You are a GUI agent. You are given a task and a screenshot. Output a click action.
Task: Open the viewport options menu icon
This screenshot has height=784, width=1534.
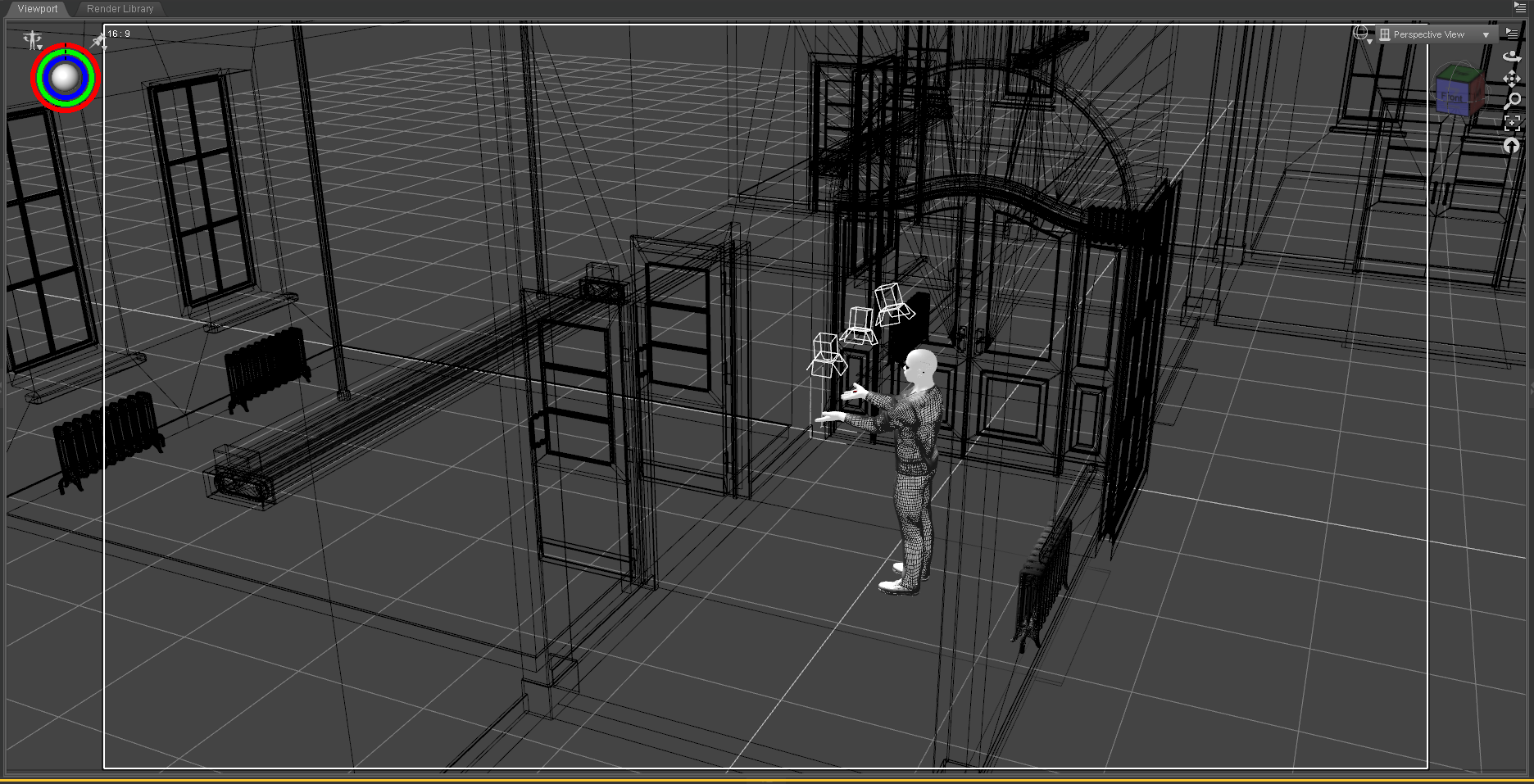(x=1512, y=34)
